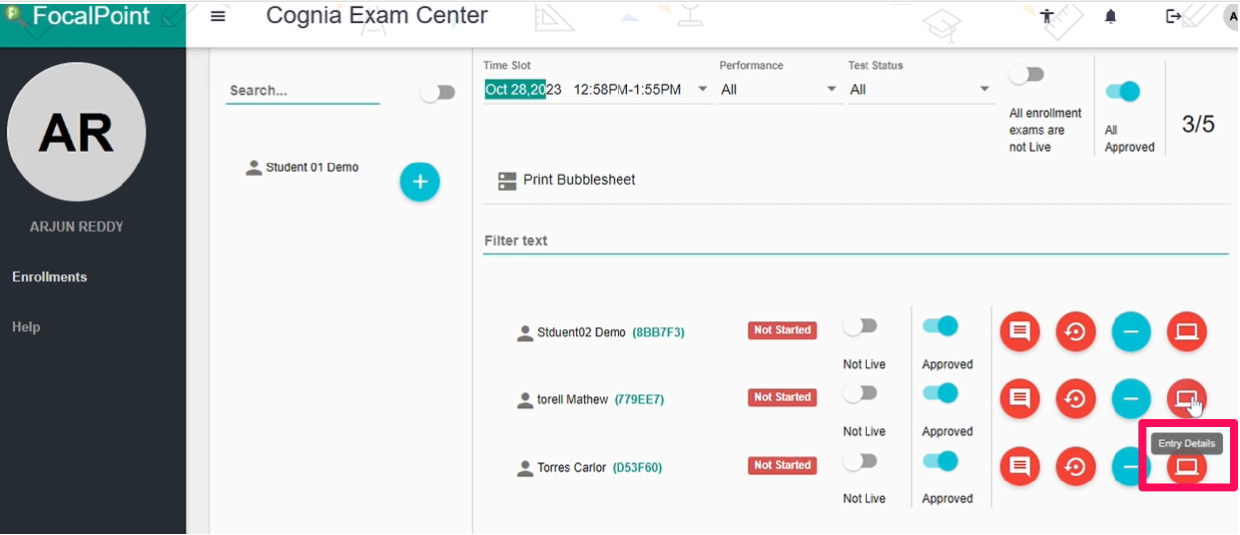Toggle Not Live switch for torell Mathew
Viewport: 1240px width, 535px height.
(860, 393)
